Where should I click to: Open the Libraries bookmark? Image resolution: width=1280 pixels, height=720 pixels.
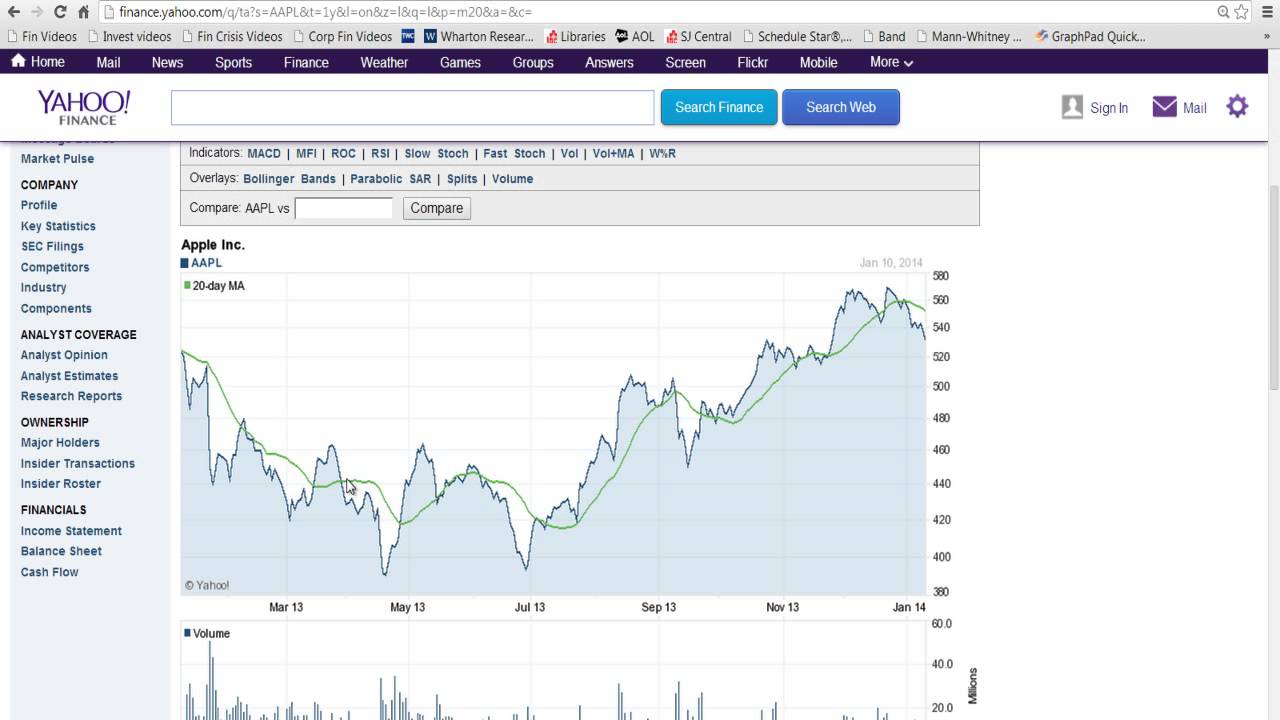pos(575,36)
